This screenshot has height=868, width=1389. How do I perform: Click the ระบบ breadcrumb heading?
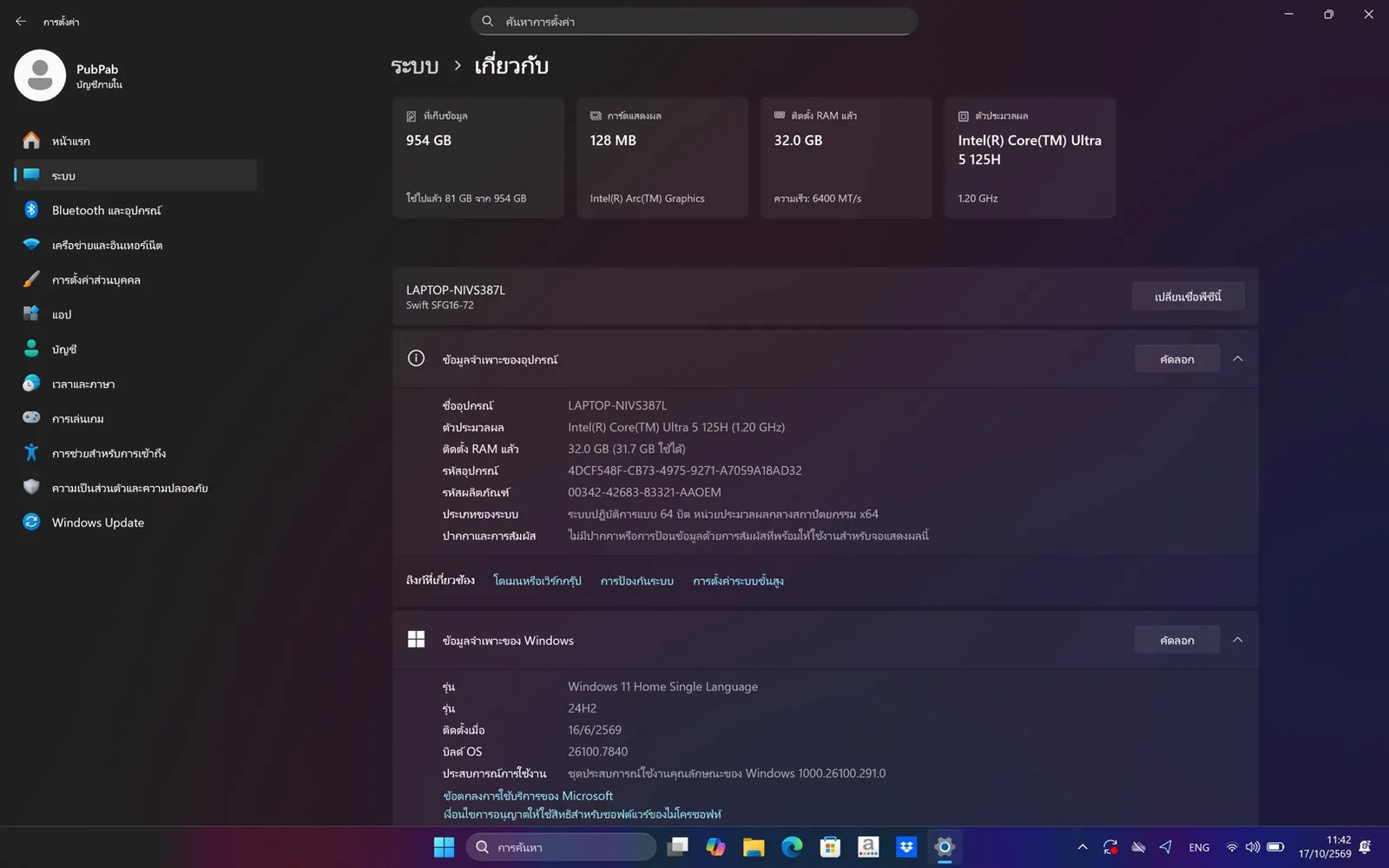click(415, 66)
